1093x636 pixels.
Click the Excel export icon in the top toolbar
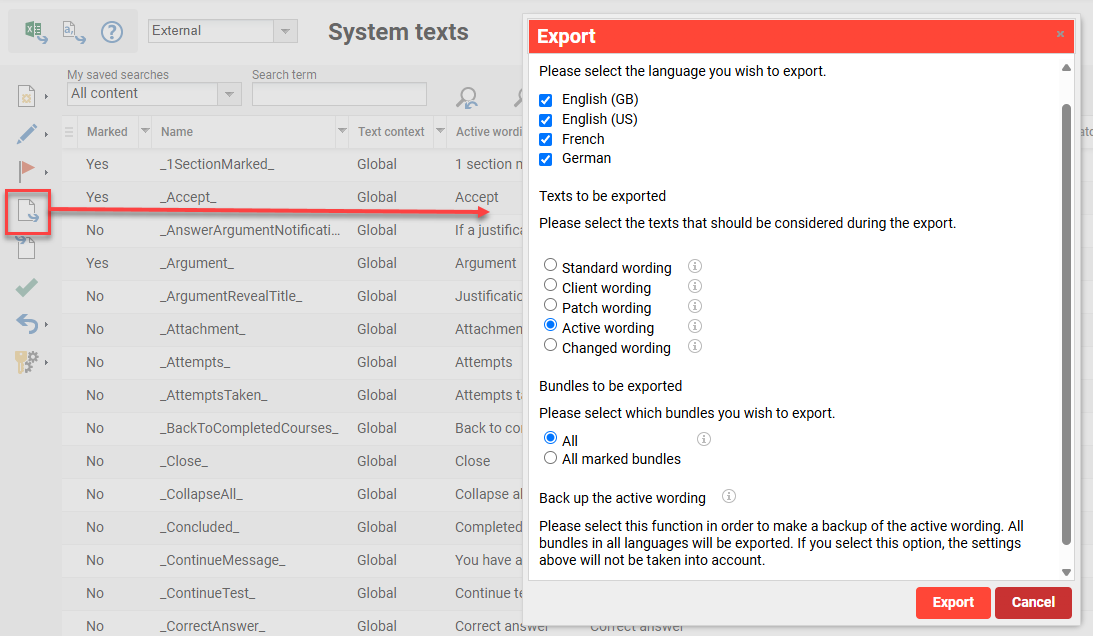coord(33,31)
